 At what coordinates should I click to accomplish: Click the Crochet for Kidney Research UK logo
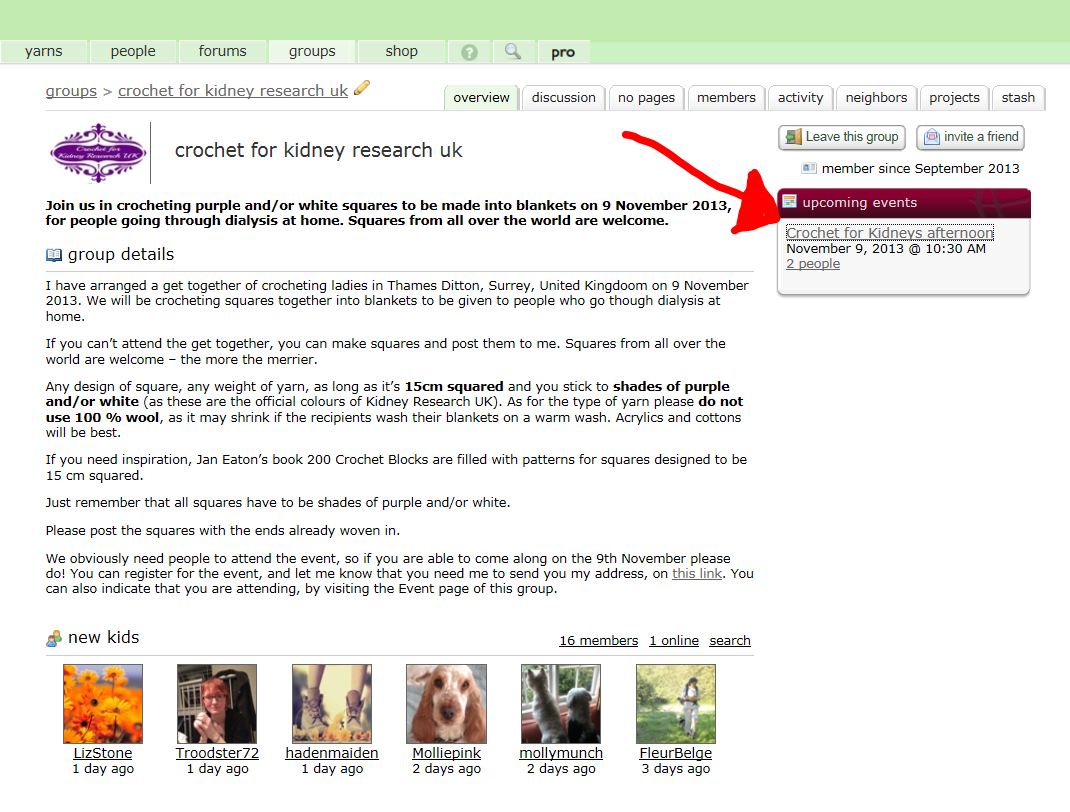(x=98, y=153)
